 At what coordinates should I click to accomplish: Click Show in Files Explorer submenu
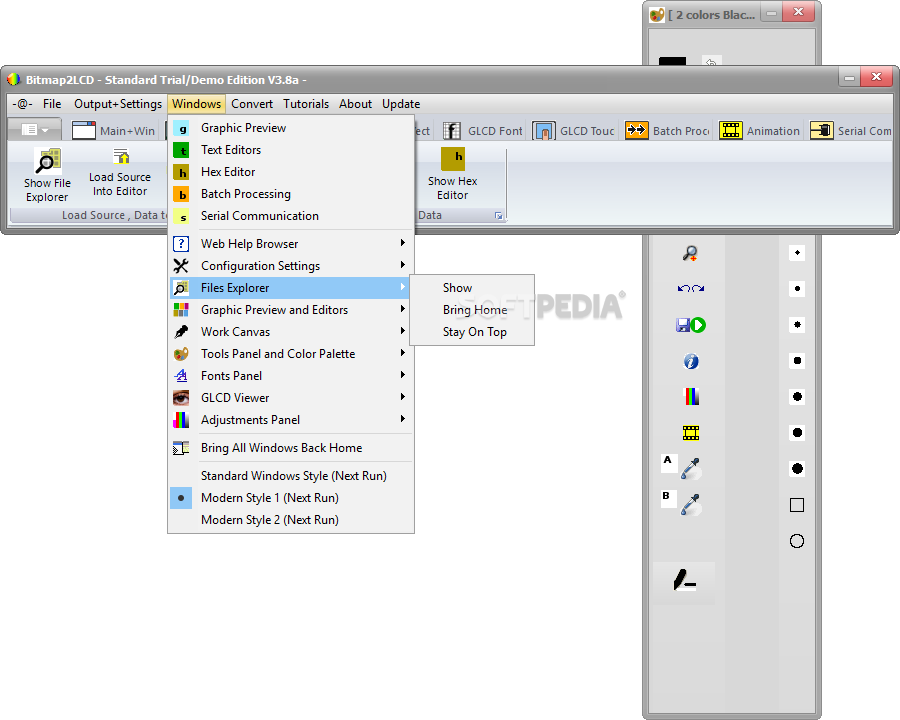tap(472, 288)
